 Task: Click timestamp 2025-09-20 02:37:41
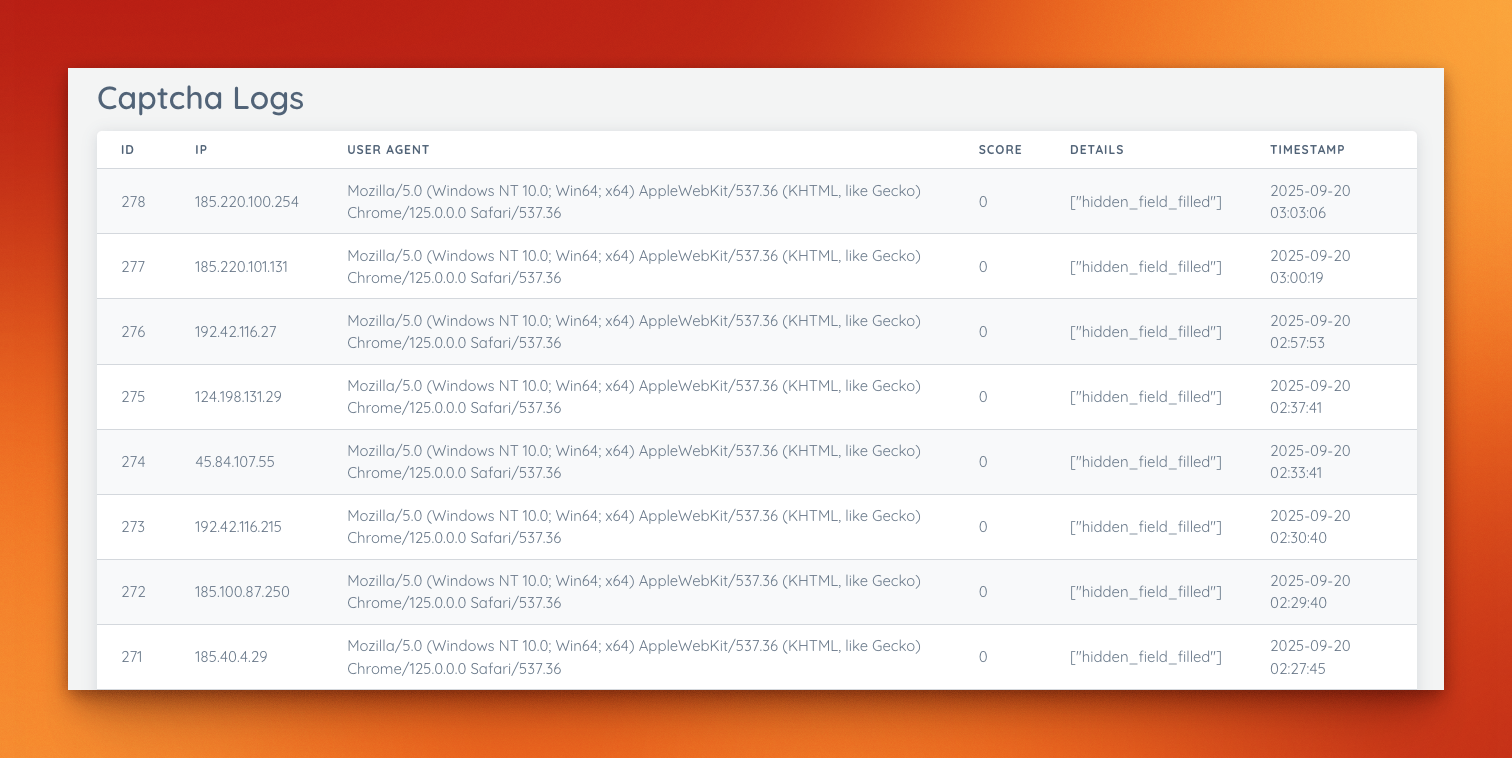(1310, 397)
